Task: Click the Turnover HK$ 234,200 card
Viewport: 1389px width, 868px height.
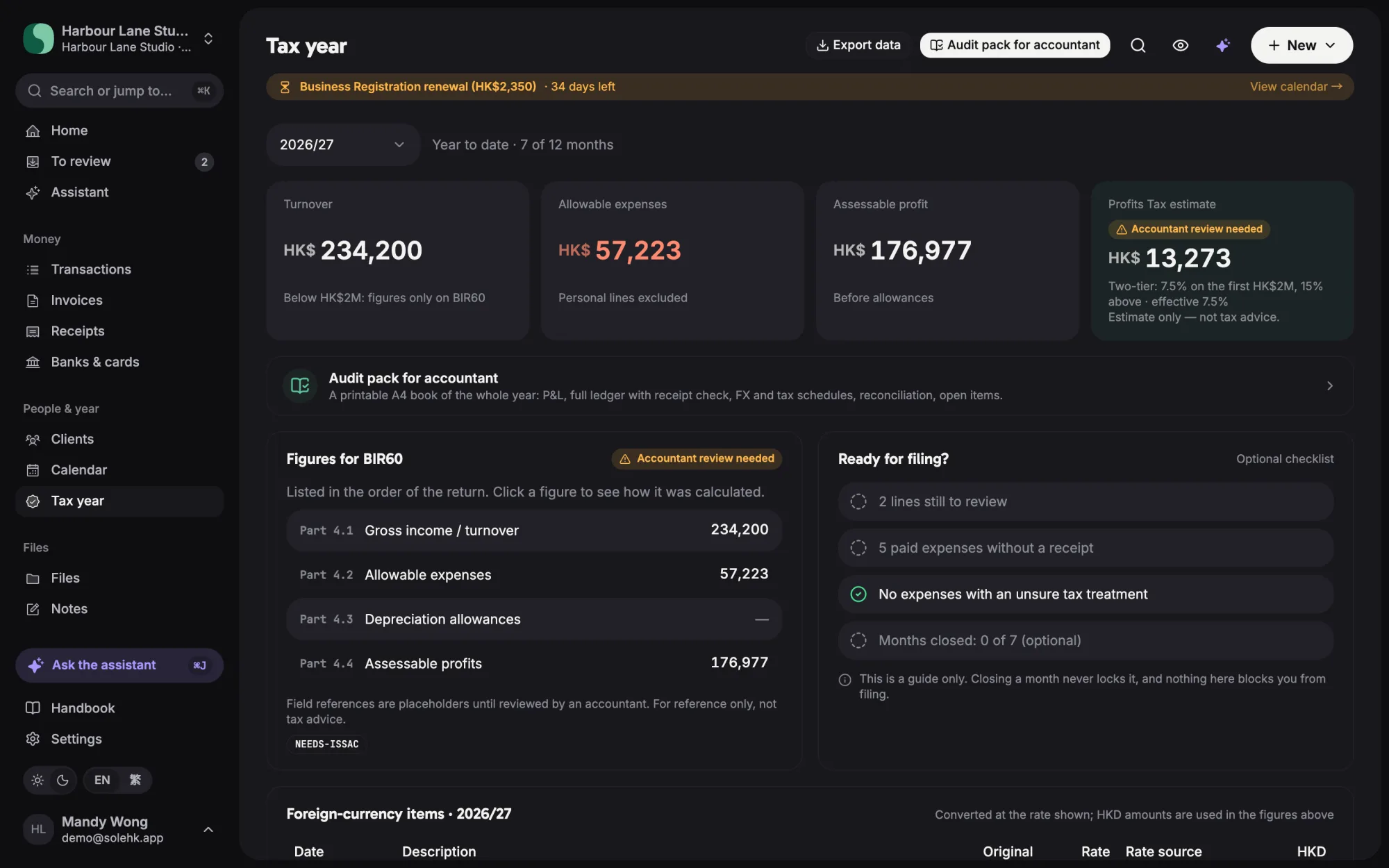Action: click(x=397, y=261)
